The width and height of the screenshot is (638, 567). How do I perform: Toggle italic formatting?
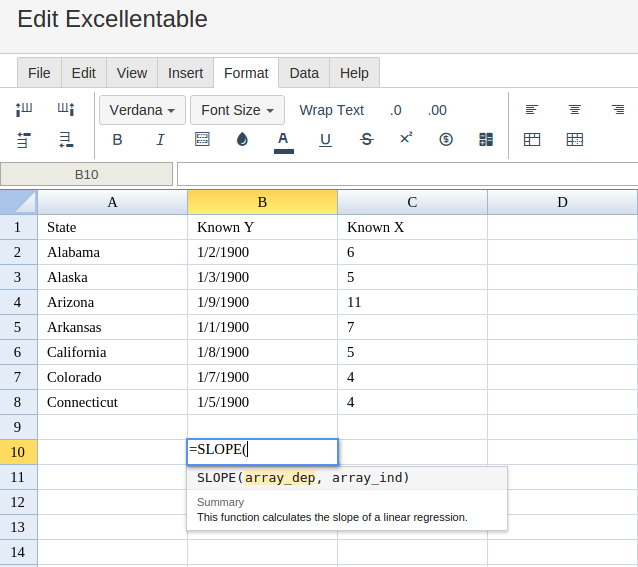click(160, 140)
